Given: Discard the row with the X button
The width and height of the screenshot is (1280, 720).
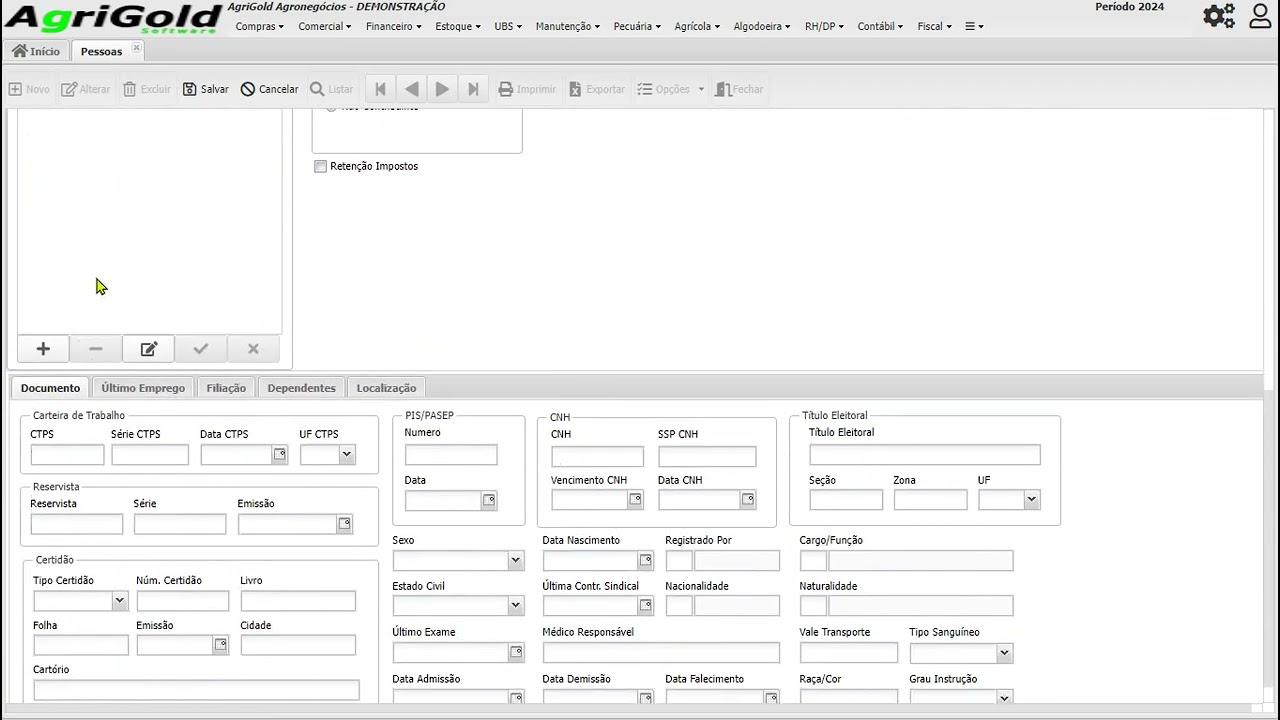Looking at the screenshot, I should (x=253, y=349).
